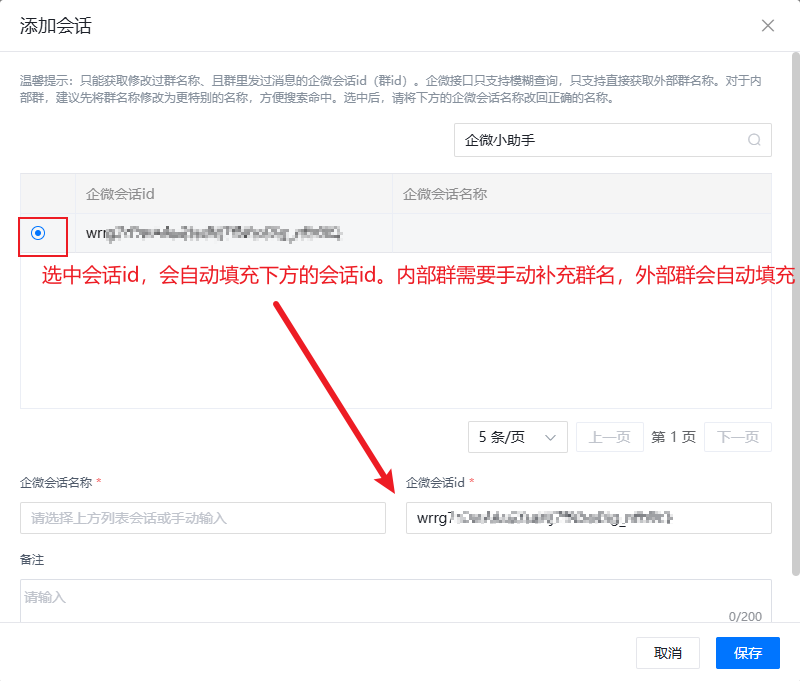Click the 企微会话名称 column header

[x=445, y=194]
